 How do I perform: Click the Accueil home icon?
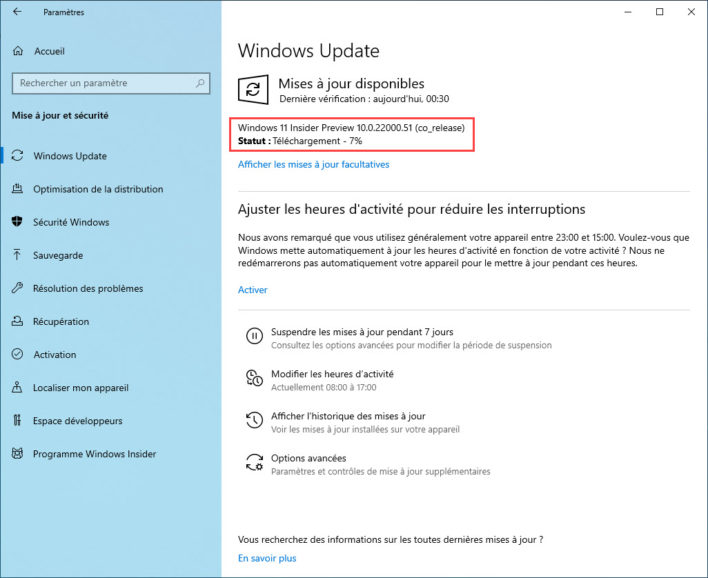18,51
